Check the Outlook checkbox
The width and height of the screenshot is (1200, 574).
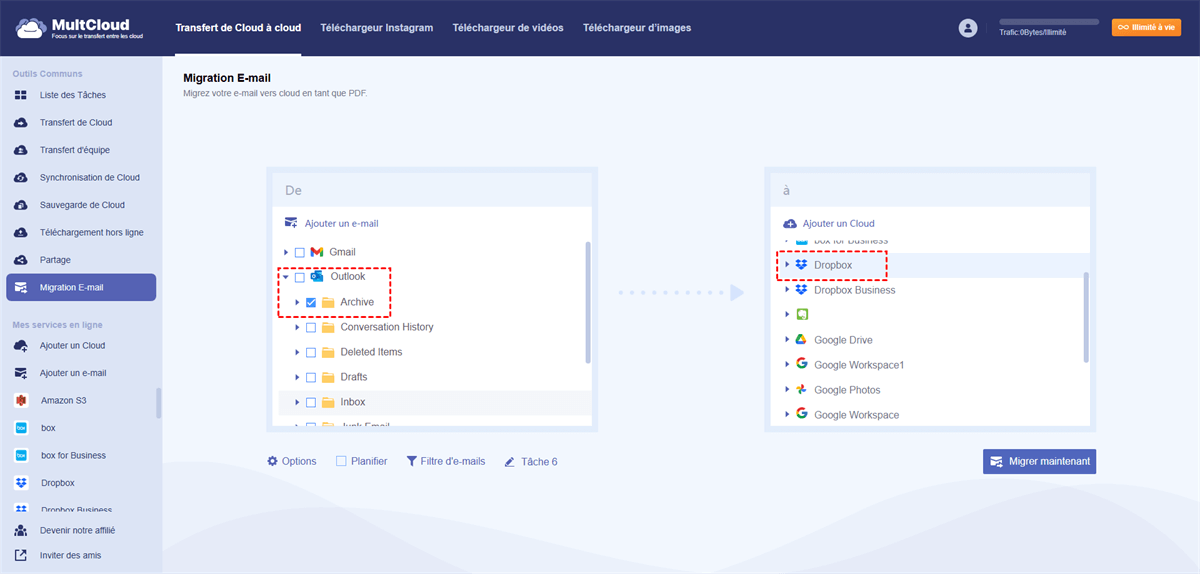pos(300,277)
